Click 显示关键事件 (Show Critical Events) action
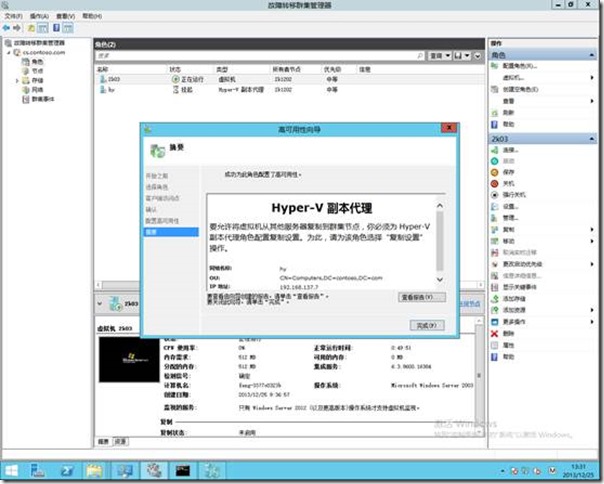Viewport: 604px width, 484px height. pos(519,287)
